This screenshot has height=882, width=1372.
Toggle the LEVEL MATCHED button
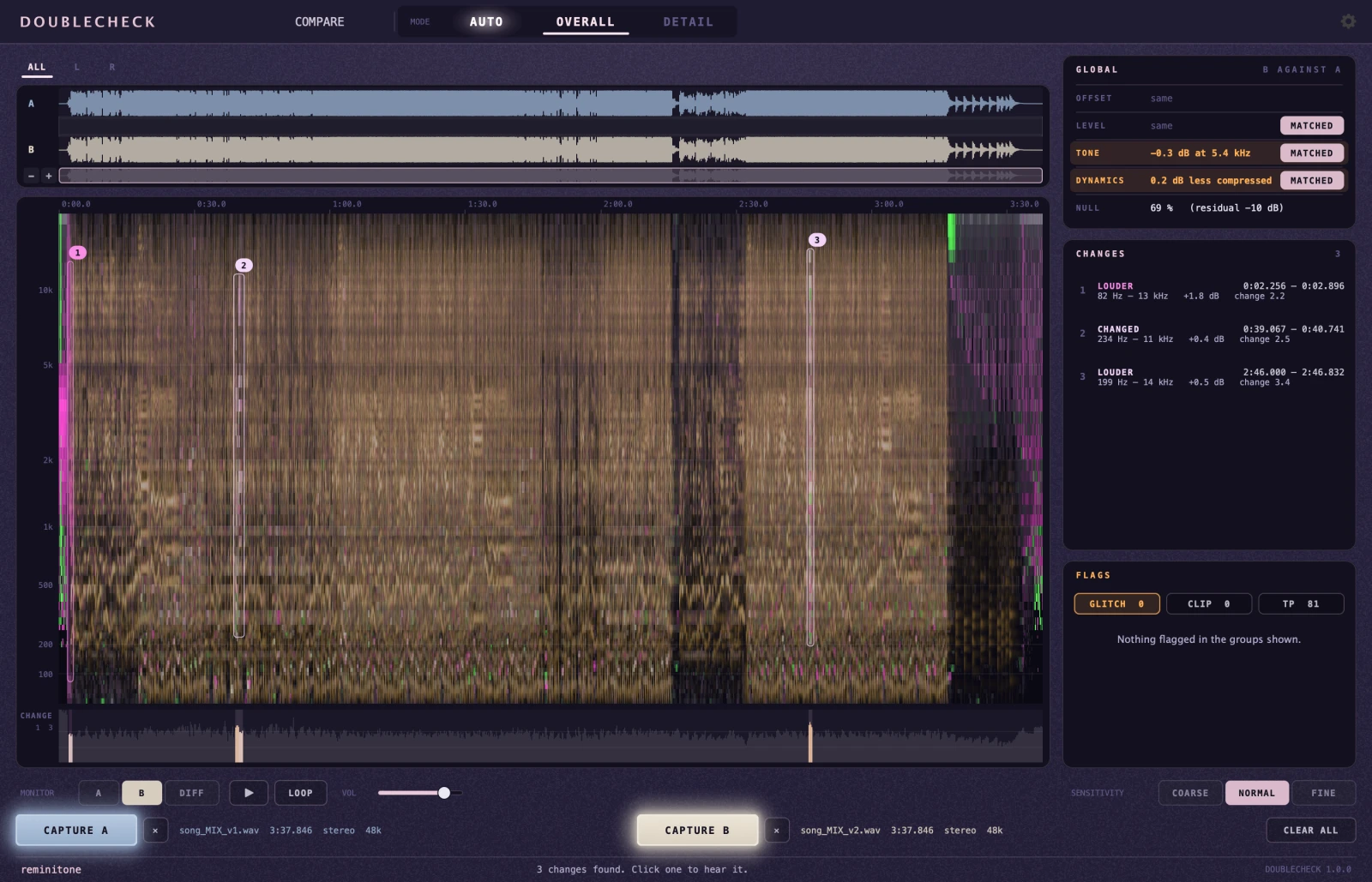[x=1312, y=126]
